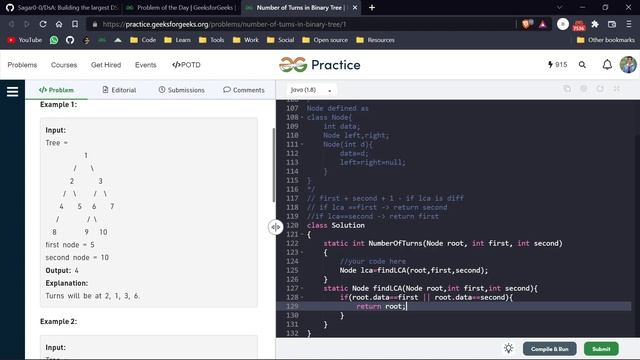Open the Code bookmarks folder
Image resolution: width=640 pixels, height=360 pixels.
pos(143,40)
